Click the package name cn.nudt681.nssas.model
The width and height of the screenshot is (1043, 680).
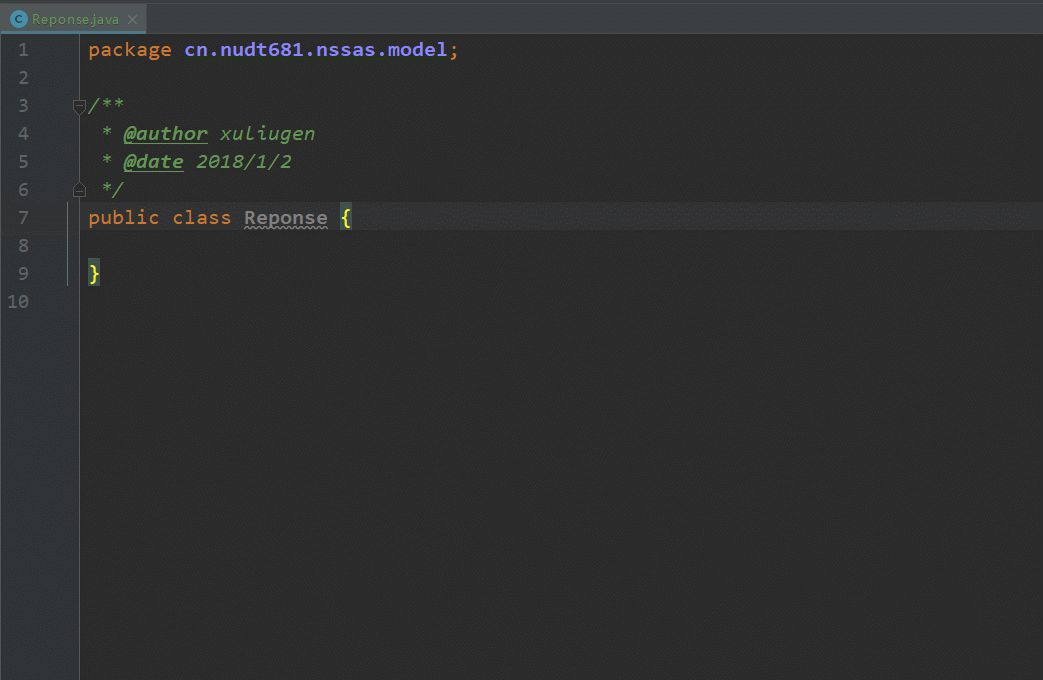point(315,50)
